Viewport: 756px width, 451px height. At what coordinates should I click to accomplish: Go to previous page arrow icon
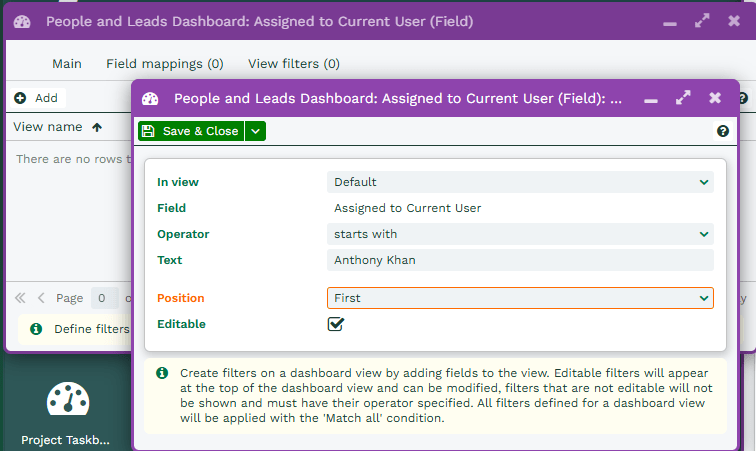point(41,298)
